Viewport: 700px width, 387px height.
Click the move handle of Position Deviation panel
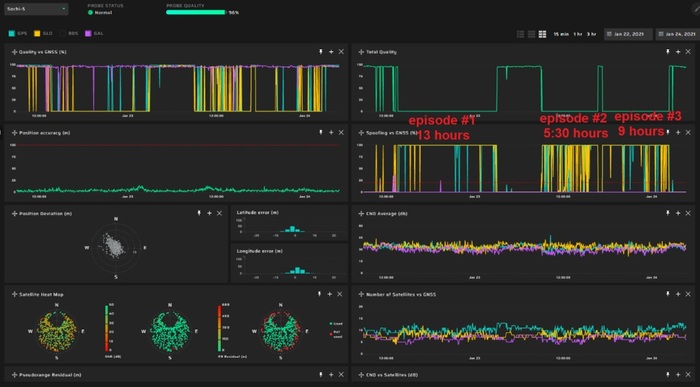(x=14, y=213)
